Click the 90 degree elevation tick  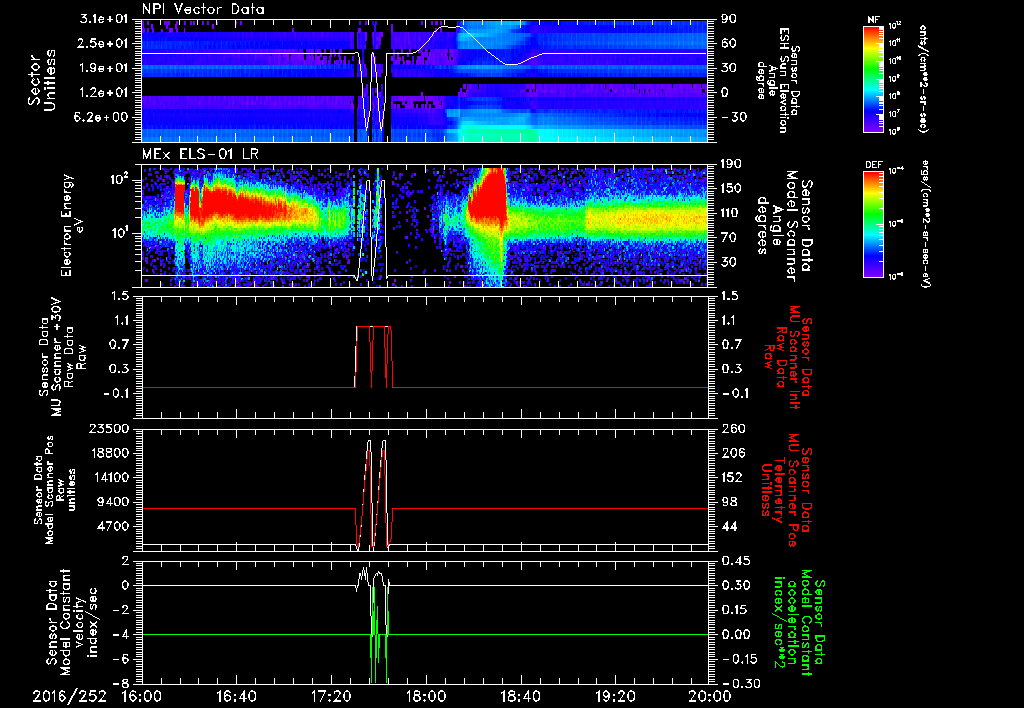728,19
